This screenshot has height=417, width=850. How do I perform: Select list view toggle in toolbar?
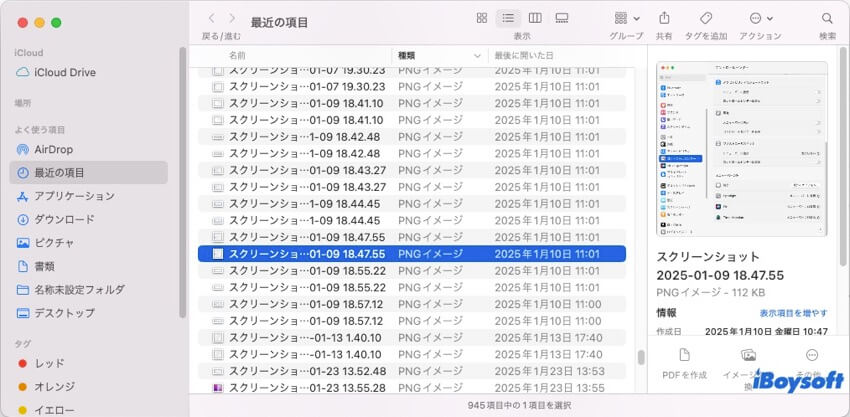coord(508,18)
